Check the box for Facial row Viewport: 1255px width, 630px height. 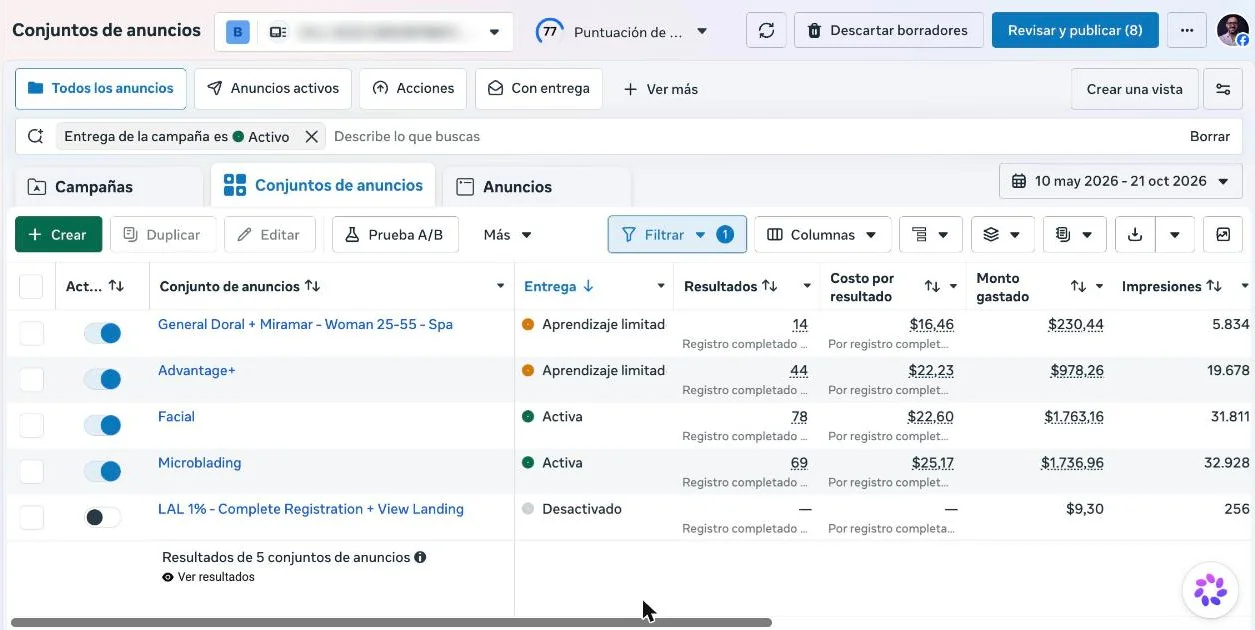(x=32, y=425)
